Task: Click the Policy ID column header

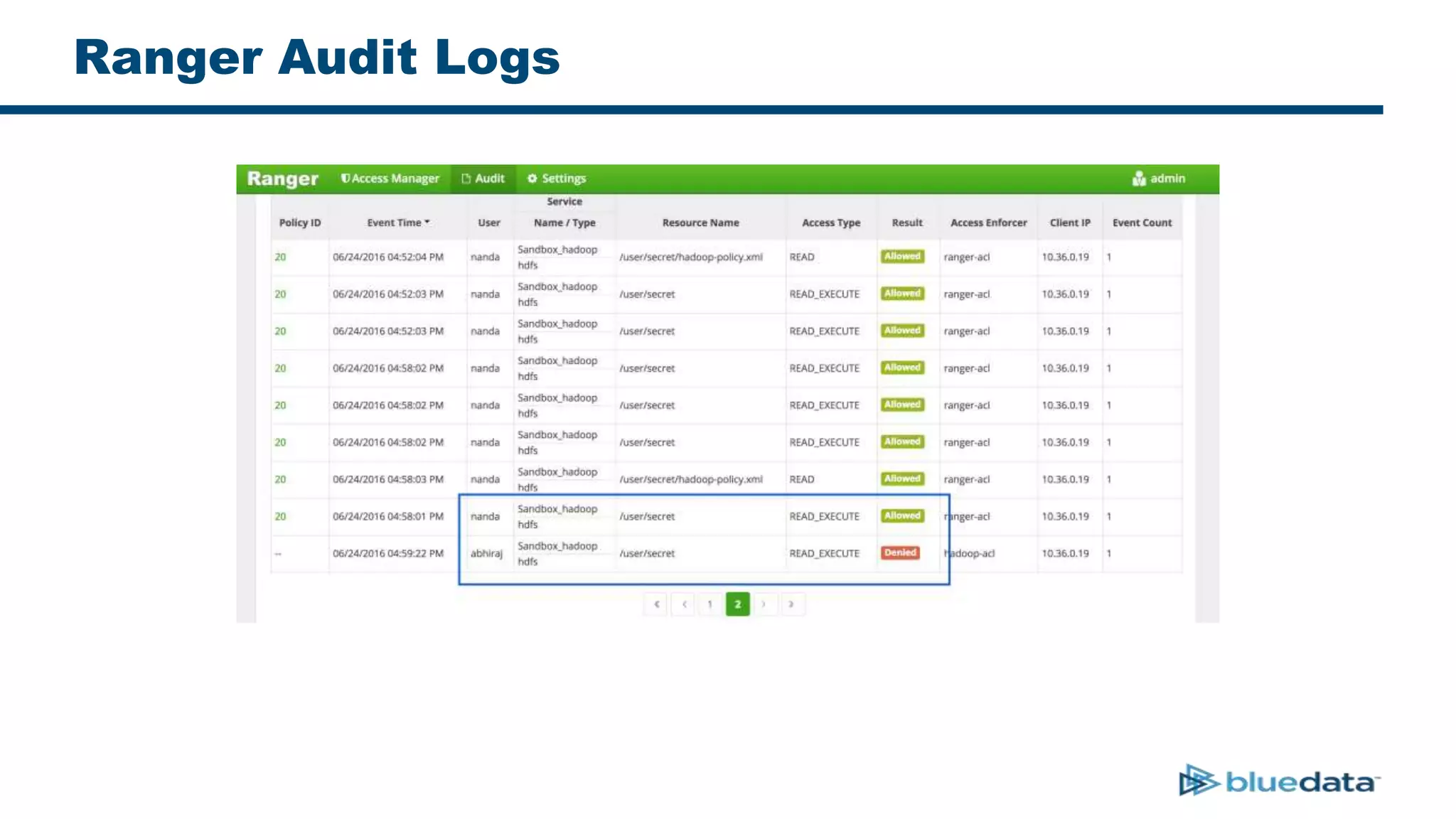Action: pyautogui.click(x=300, y=223)
